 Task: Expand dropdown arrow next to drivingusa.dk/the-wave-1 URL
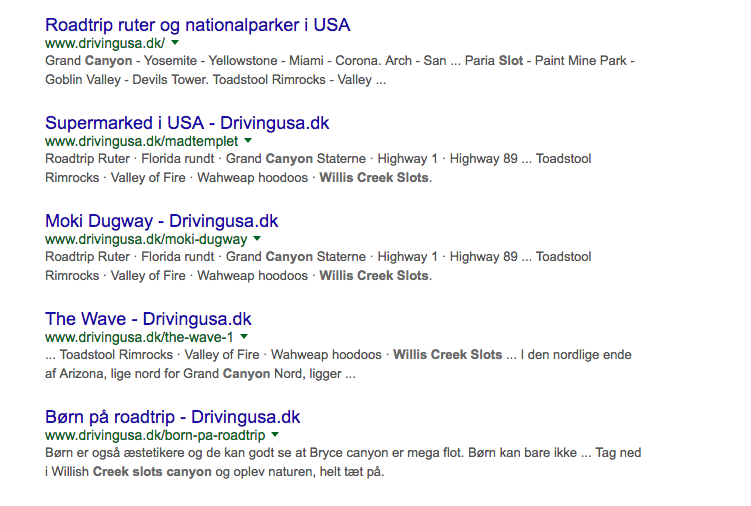(x=244, y=337)
